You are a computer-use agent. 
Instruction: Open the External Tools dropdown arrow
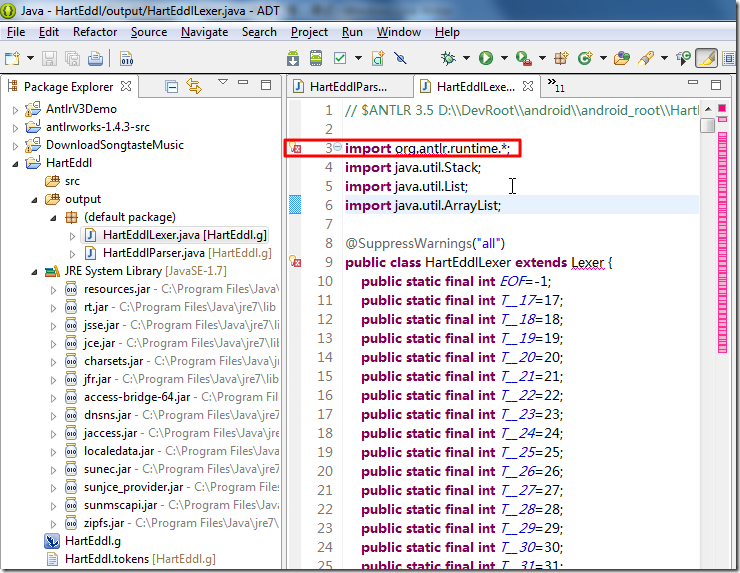click(x=542, y=59)
